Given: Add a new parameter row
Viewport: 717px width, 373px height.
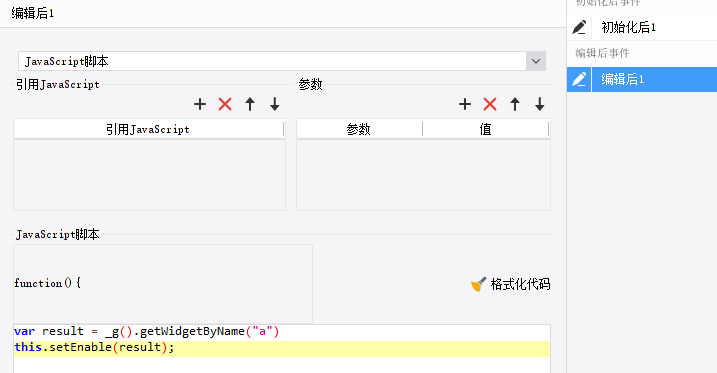Looking at the screenshot, I should tap(465, 104).
